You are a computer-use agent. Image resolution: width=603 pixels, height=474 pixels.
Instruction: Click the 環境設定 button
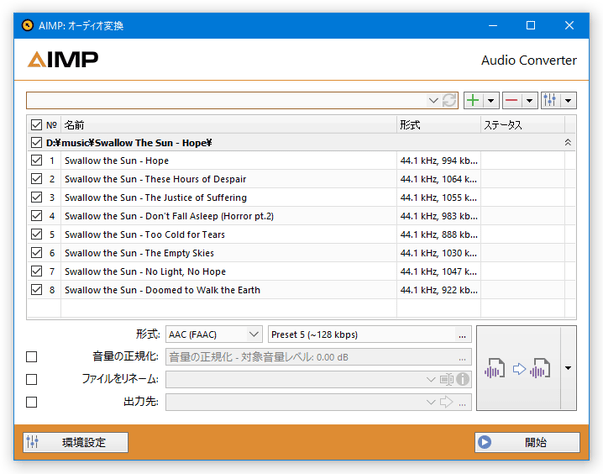click(75, 442)
